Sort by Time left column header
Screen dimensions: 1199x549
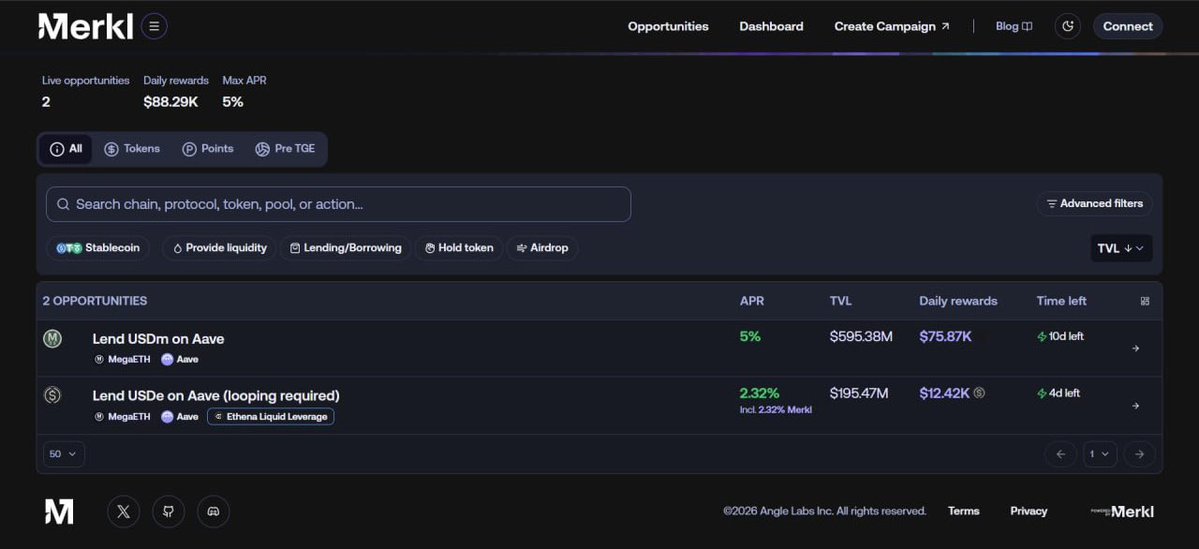pyautogui.click(x=1061, y=301)
